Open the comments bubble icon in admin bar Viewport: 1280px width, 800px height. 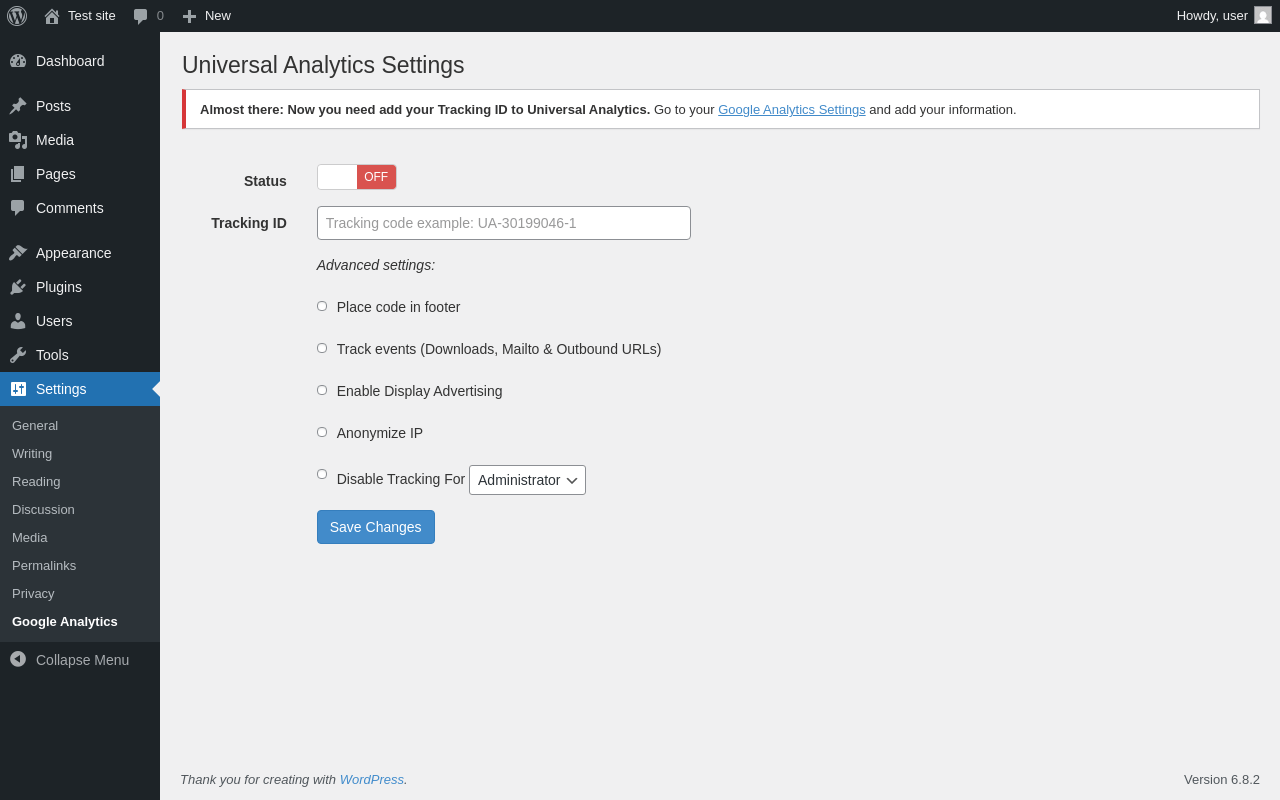(140, 16)
